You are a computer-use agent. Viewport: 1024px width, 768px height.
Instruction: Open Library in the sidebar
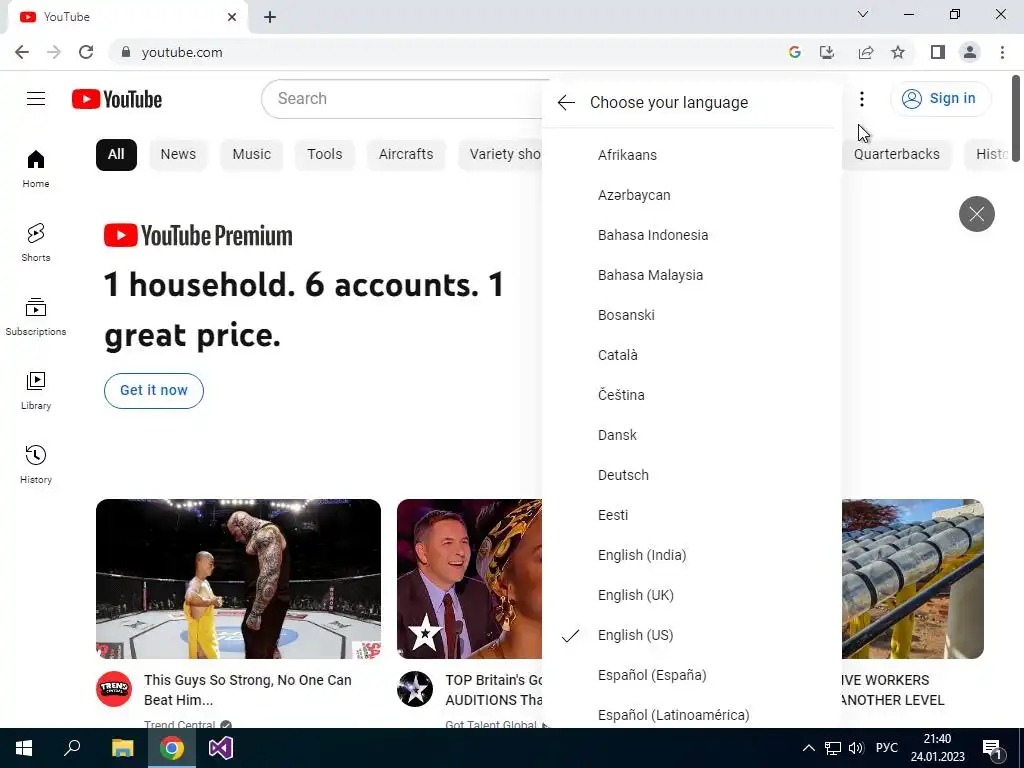(36, 391)
